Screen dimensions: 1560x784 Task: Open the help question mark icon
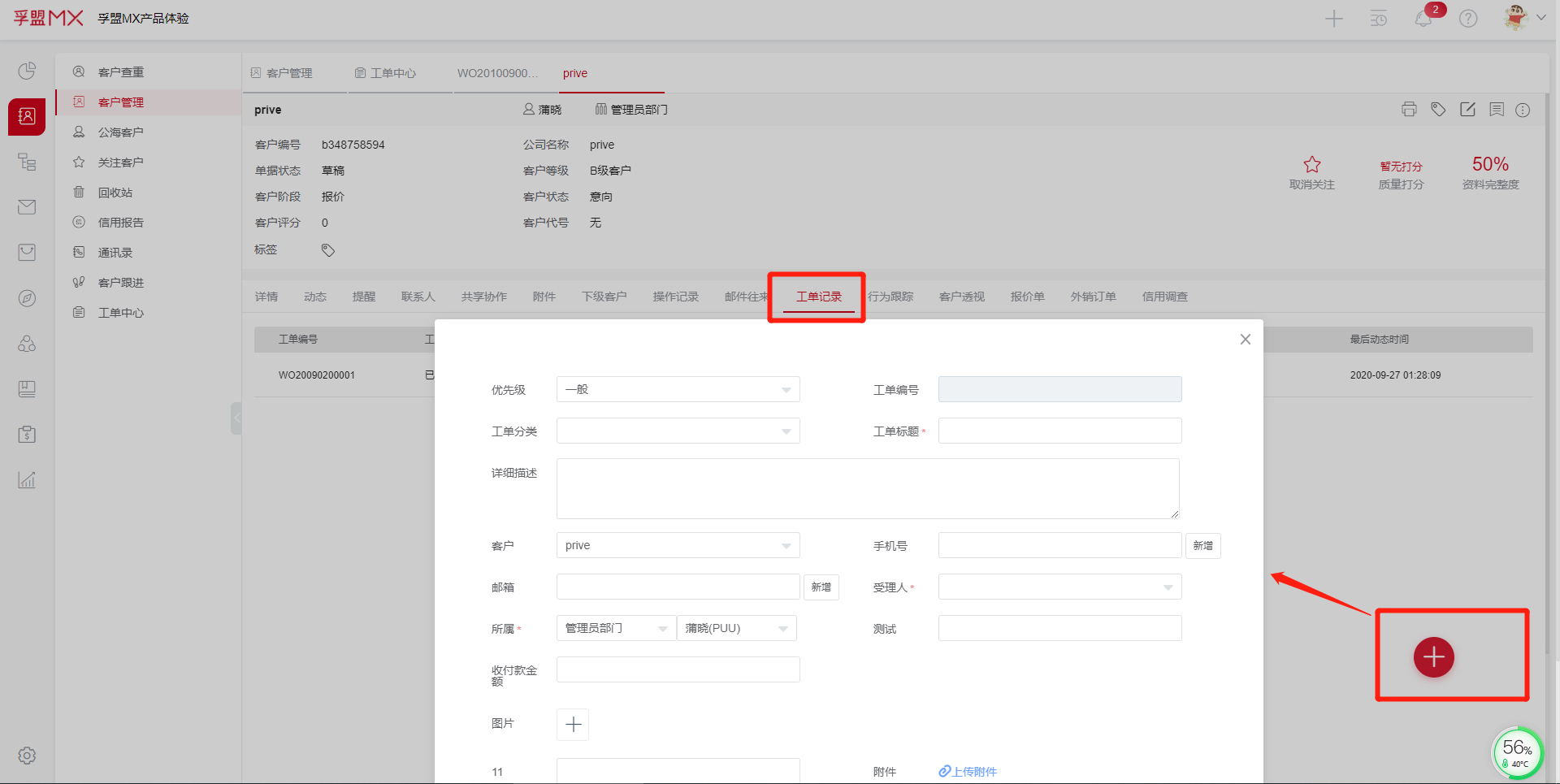[x=1468, y=19]
